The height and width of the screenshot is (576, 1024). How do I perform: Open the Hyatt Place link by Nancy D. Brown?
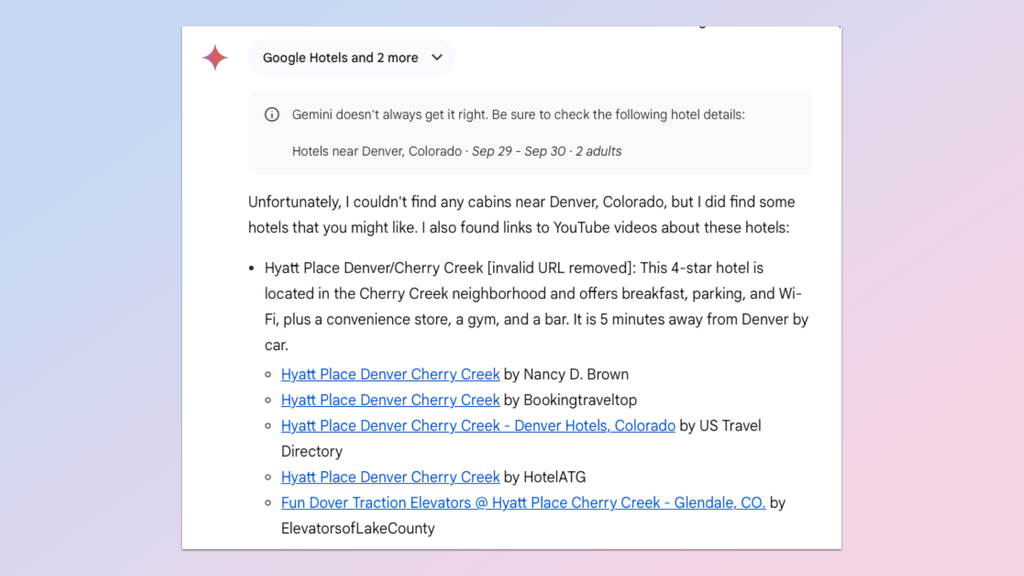390,374
